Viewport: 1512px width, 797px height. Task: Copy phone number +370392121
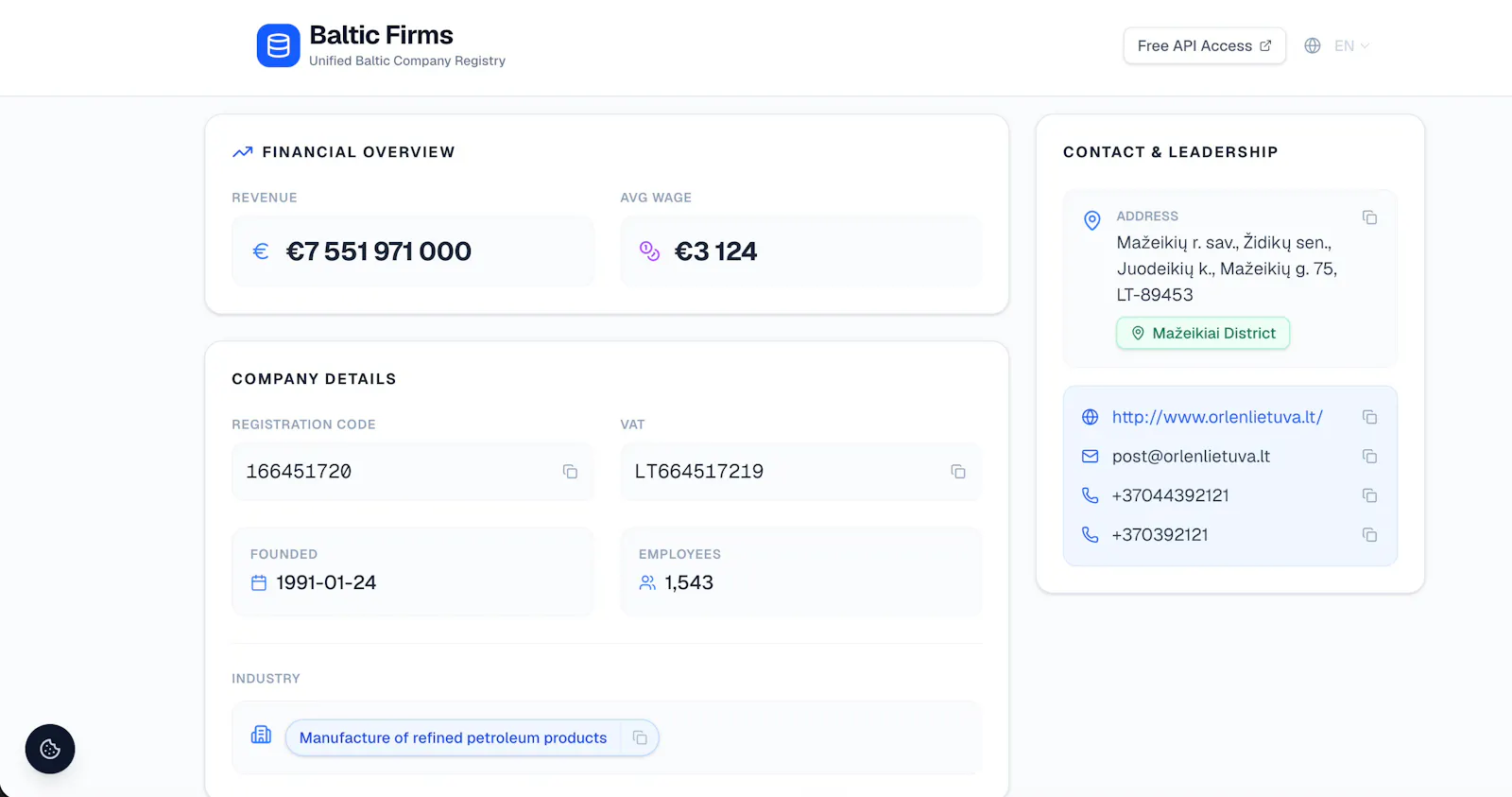pyautogui.click(x=1369, y=535)
